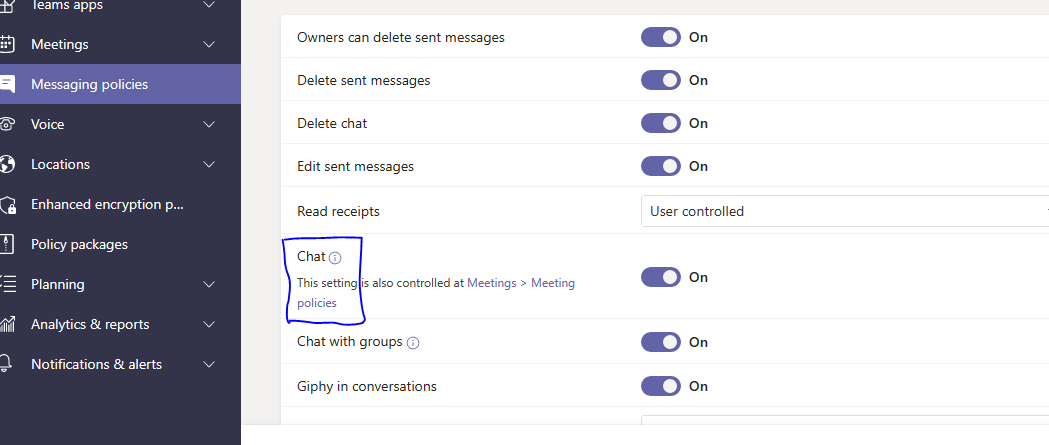Viewport: 1049px width, 445px height.
Task: Select Messaging policies in the sidebar
Action: coord(120,84)
